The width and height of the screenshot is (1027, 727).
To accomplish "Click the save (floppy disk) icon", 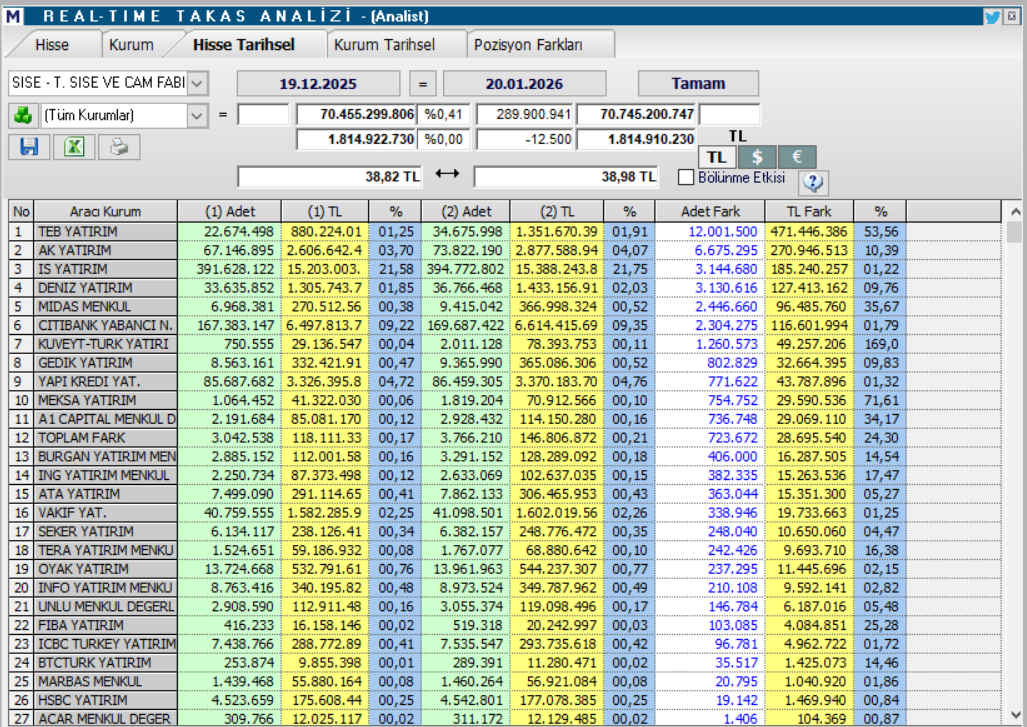I will click(29, 147).
